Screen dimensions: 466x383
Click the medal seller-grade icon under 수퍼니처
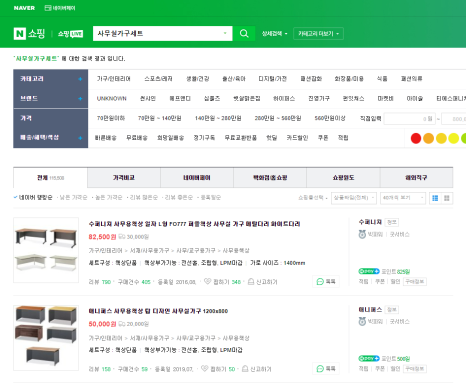click(362, 234)
